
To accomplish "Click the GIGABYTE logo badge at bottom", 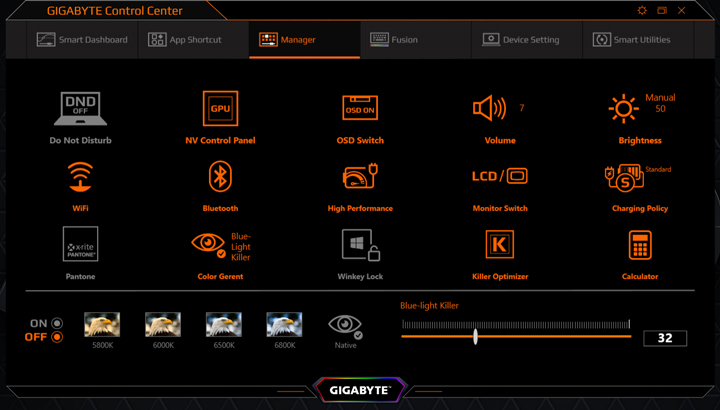I will [x=360, y=390].
